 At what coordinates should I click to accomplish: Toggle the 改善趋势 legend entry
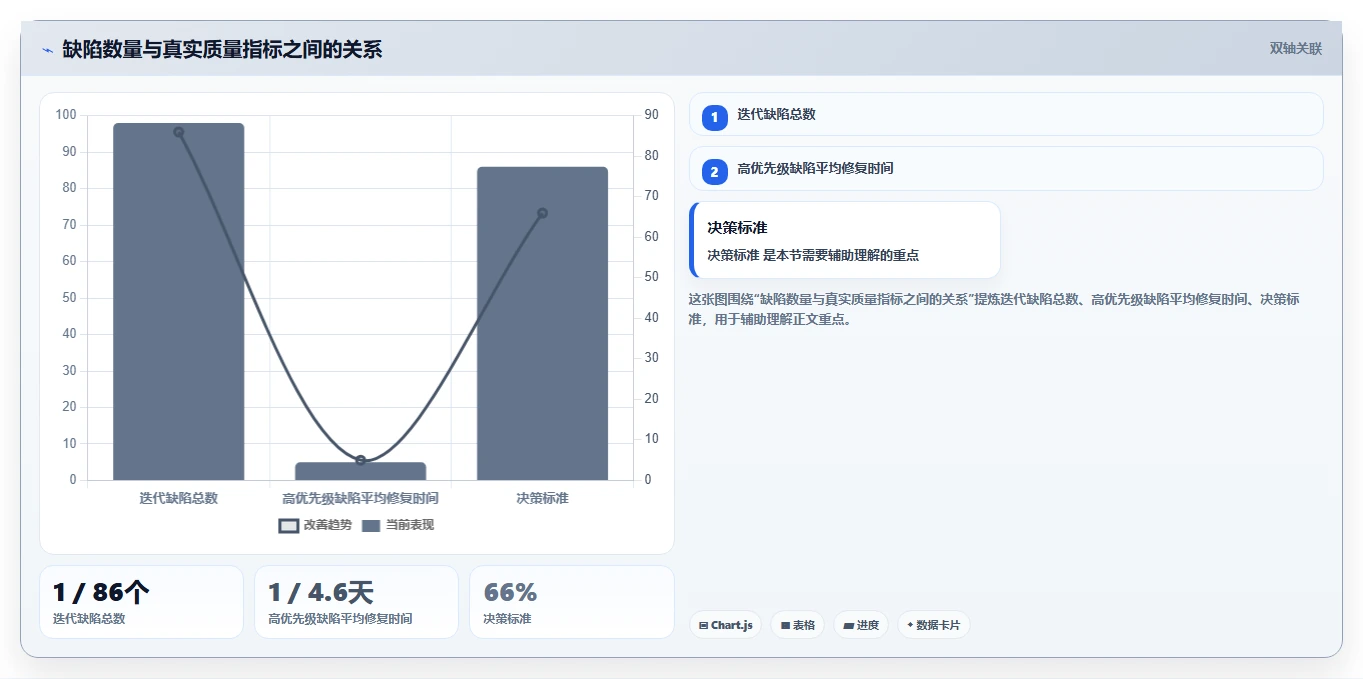click(315, 525)
